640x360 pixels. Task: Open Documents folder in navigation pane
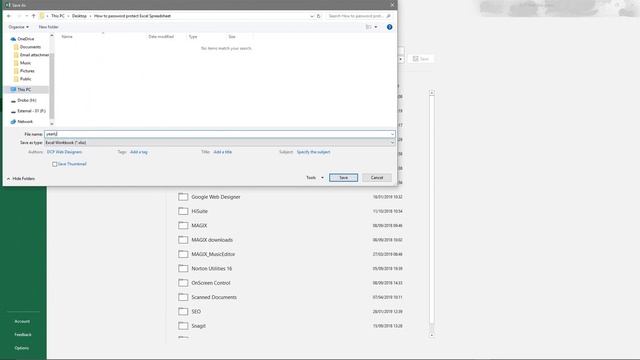pos(30,47)
